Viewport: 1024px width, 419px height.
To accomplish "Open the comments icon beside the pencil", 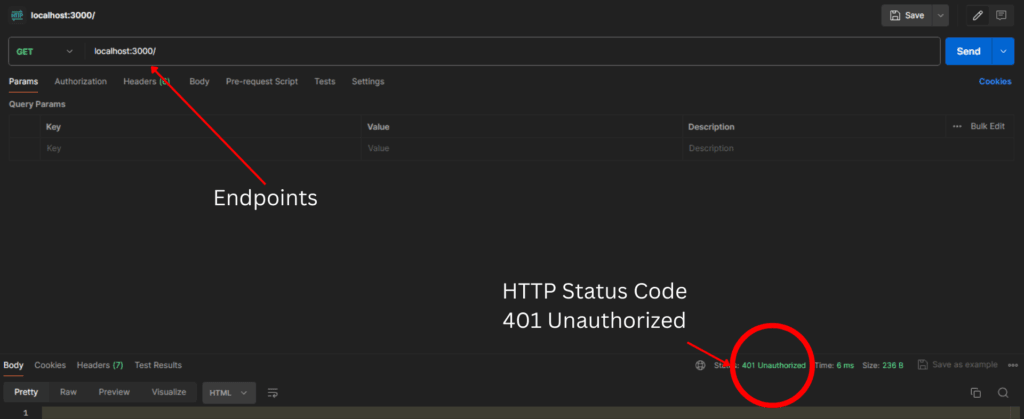I will tap(1001, 16).
